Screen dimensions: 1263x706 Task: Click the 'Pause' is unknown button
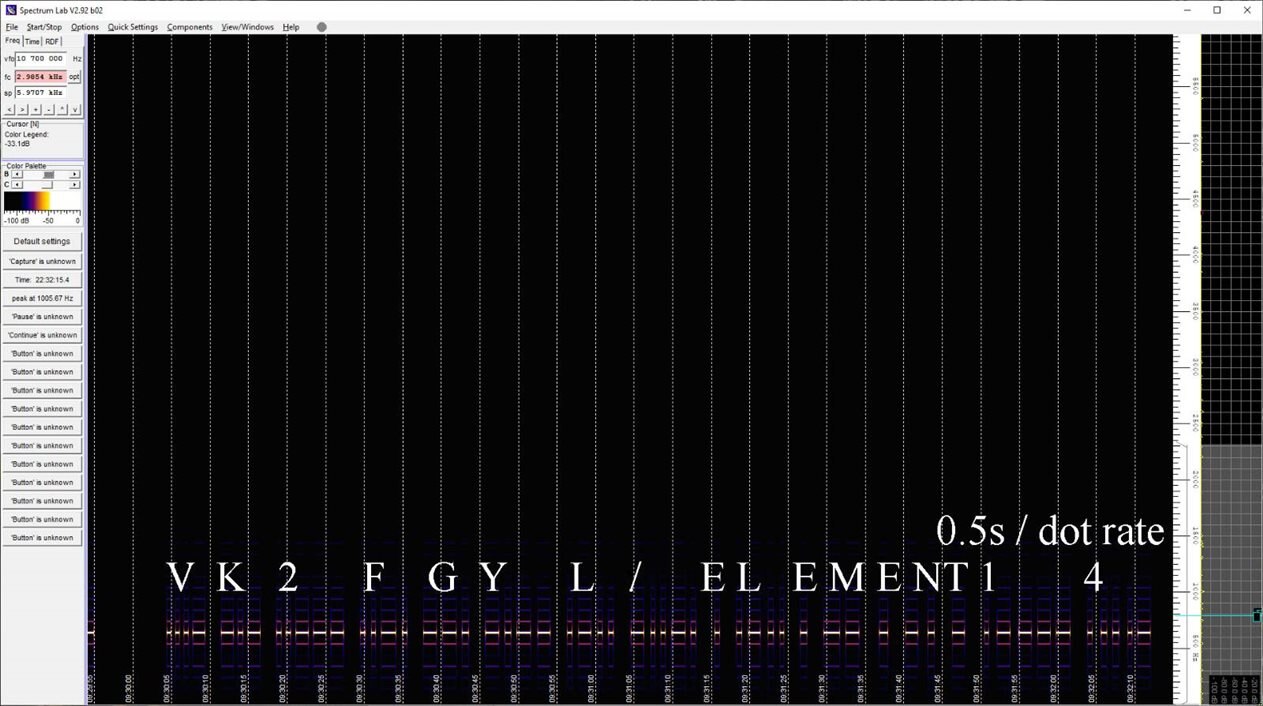[42, 317]
